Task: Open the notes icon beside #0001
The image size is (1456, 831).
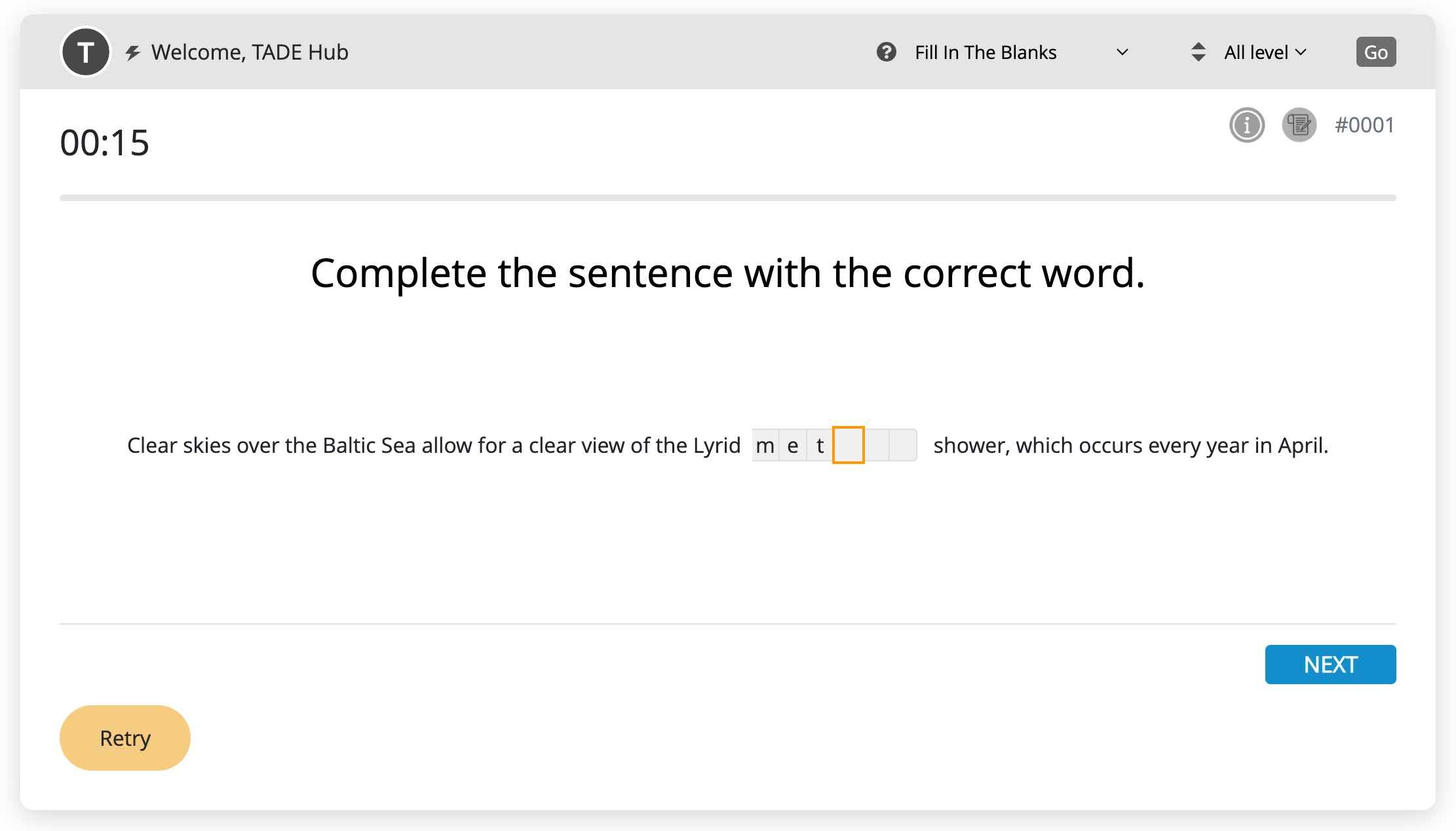Action: (1299, 125)
